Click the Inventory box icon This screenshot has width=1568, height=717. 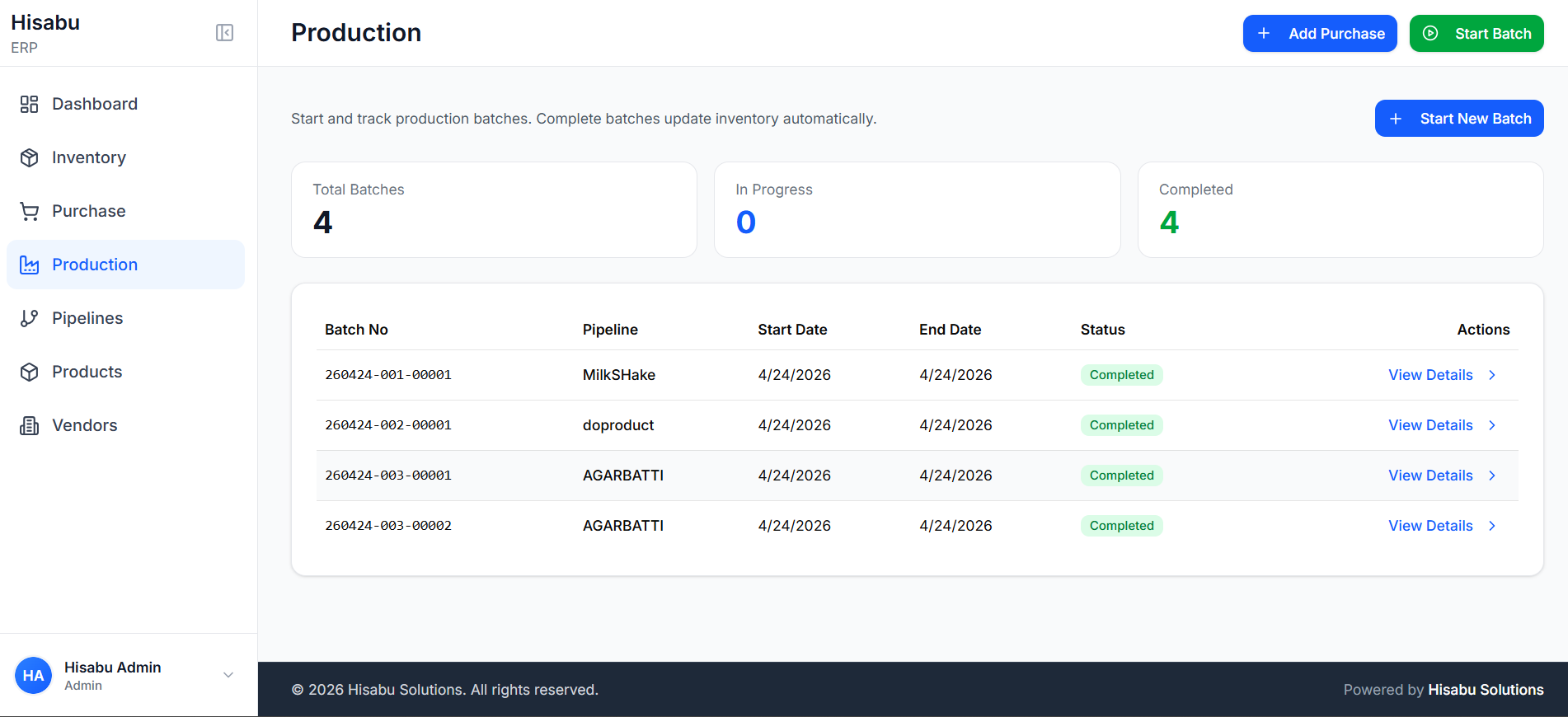(30, 157)
